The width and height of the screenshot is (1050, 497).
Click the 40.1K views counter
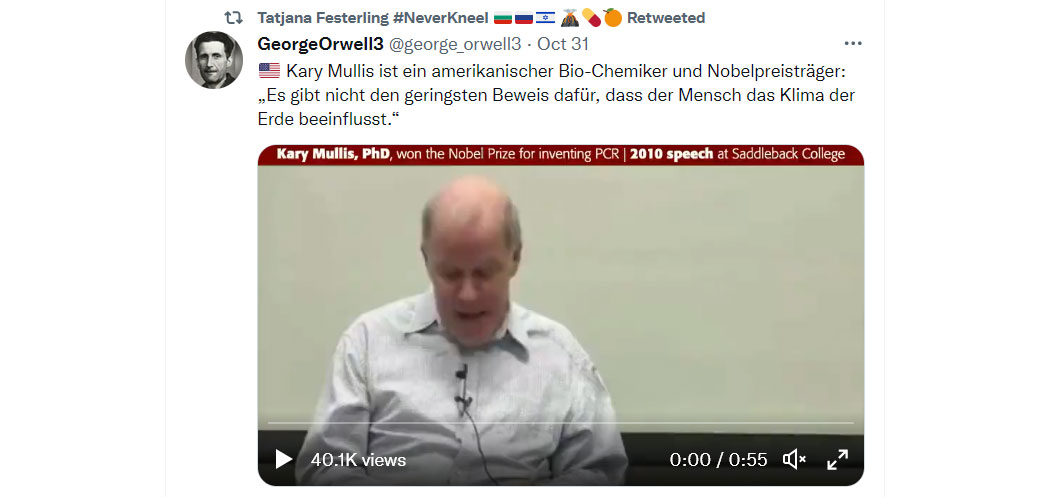click(x=358, y=460)
